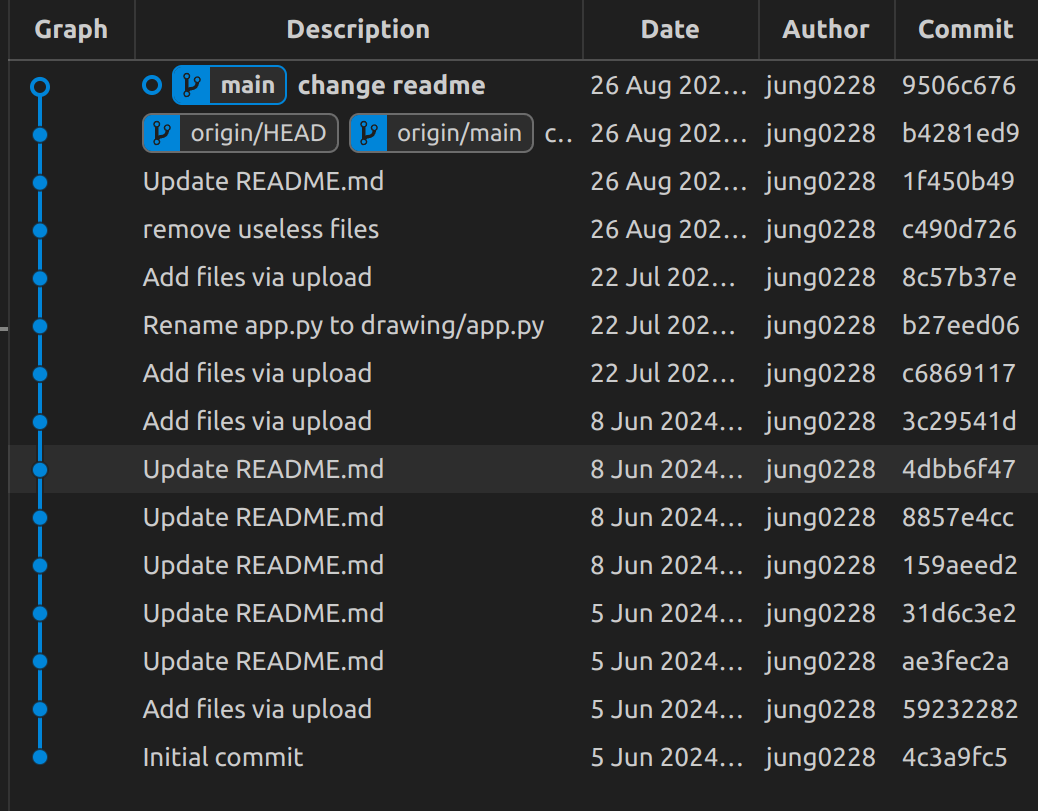1038x811 pixels.
Task: Click the 5 Jun date of commit 4c3a9fc5
Action: pyautogui.click(x=667, y=757)
